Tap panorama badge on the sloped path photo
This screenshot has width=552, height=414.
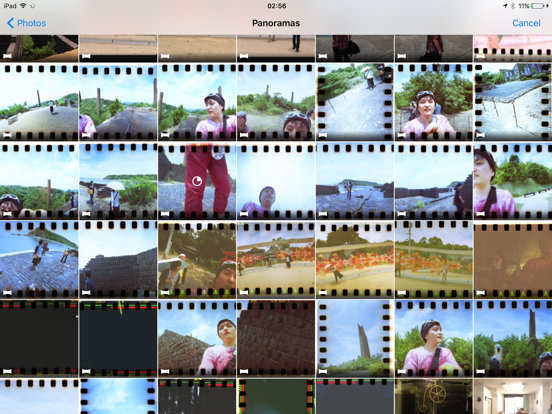point(323,134)
